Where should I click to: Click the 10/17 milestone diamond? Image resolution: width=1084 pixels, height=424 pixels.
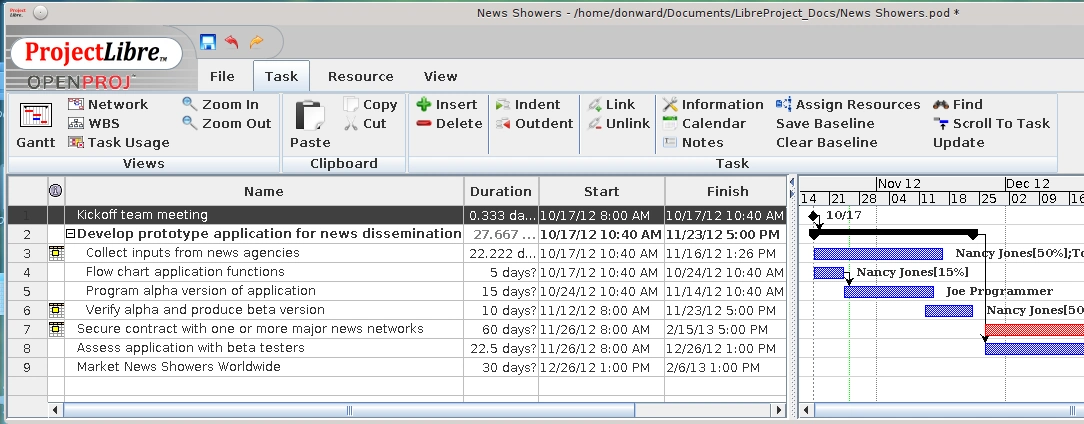(813, 216)
